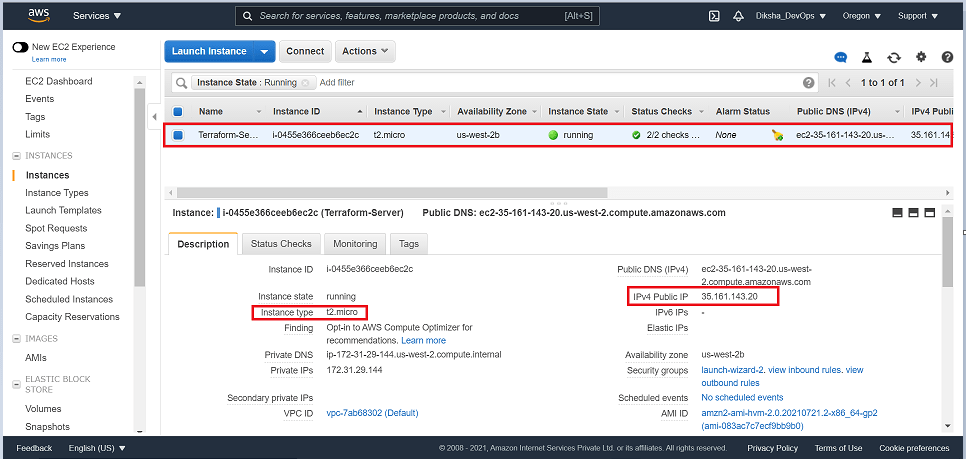This screenshot has height=459, width=966.
Task: Open the experiments flask icon
Action: click(867, 57)
